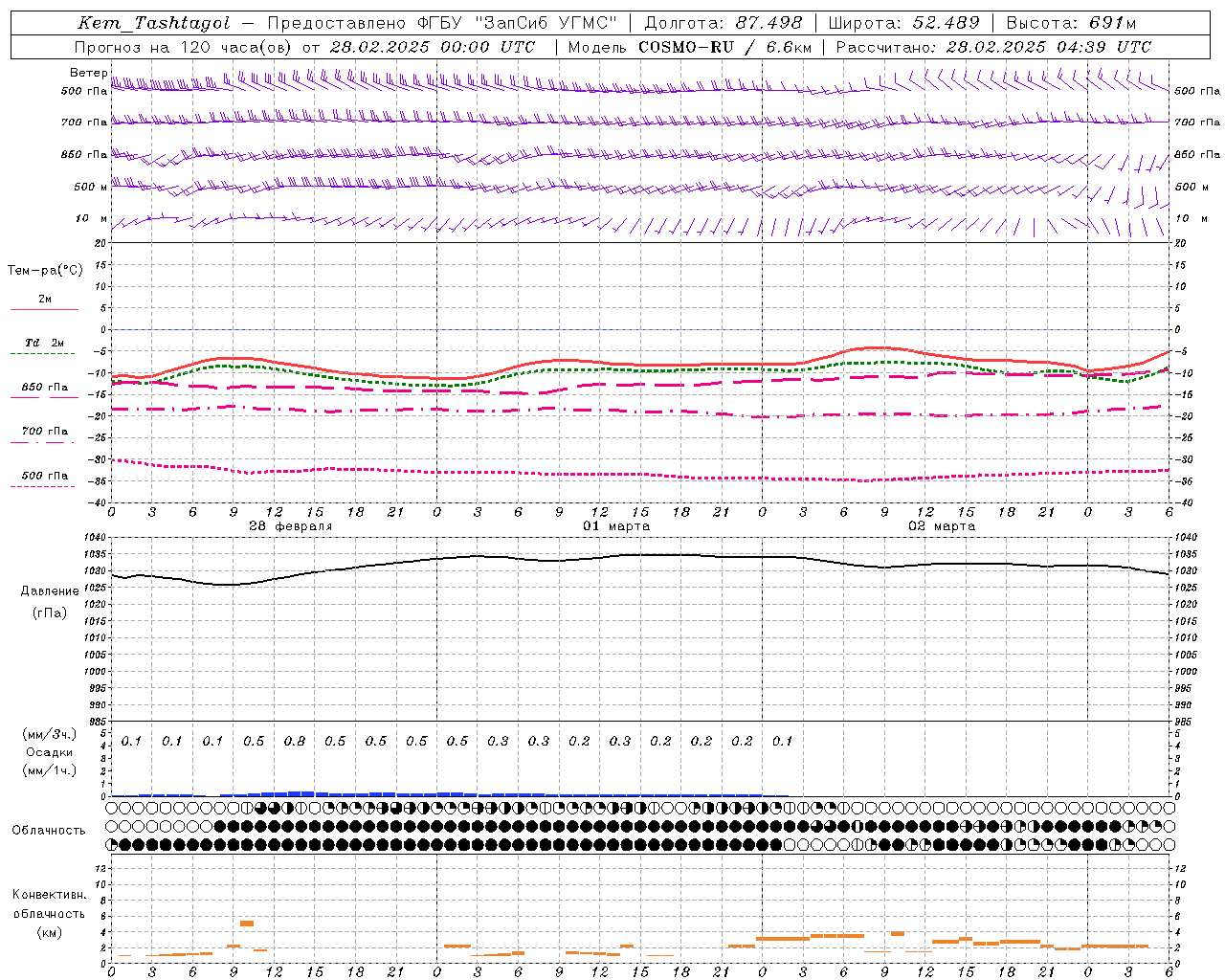Click the 'Осадки' precipitation label
Screen dimensions: 1225x980
click(x=50, y=752)
